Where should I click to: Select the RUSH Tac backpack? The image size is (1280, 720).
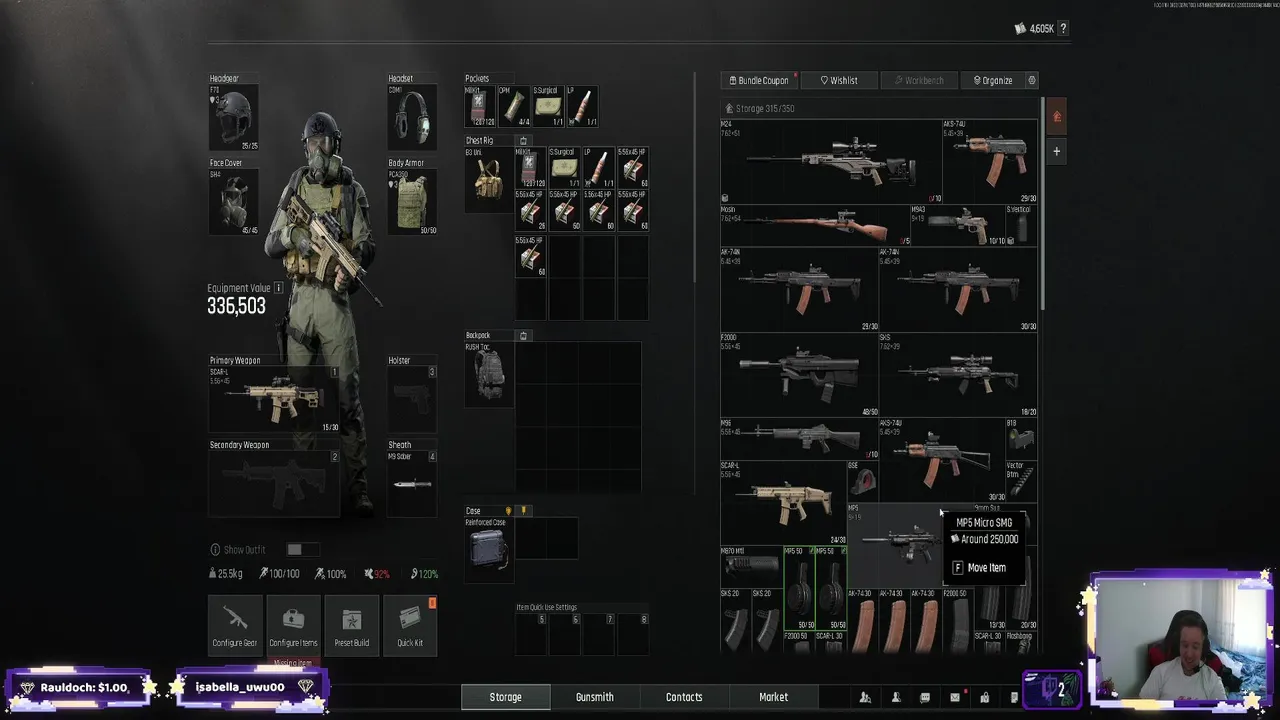[x=489, y=375]
